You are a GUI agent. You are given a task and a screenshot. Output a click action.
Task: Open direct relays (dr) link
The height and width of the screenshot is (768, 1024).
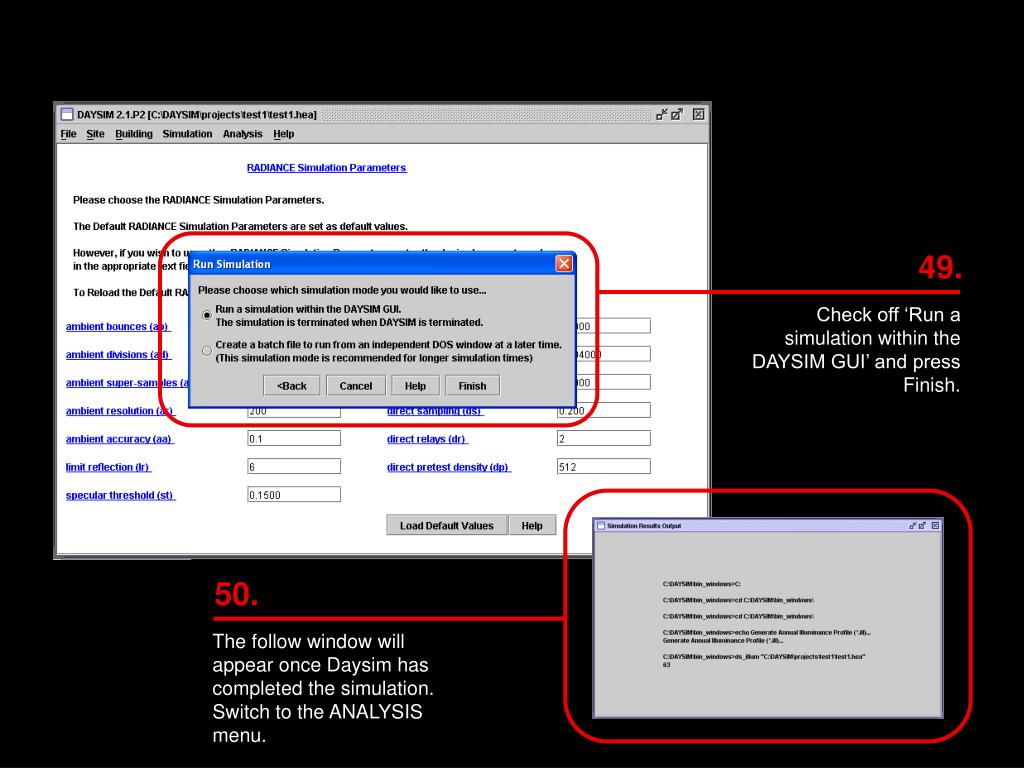[427, 439]
